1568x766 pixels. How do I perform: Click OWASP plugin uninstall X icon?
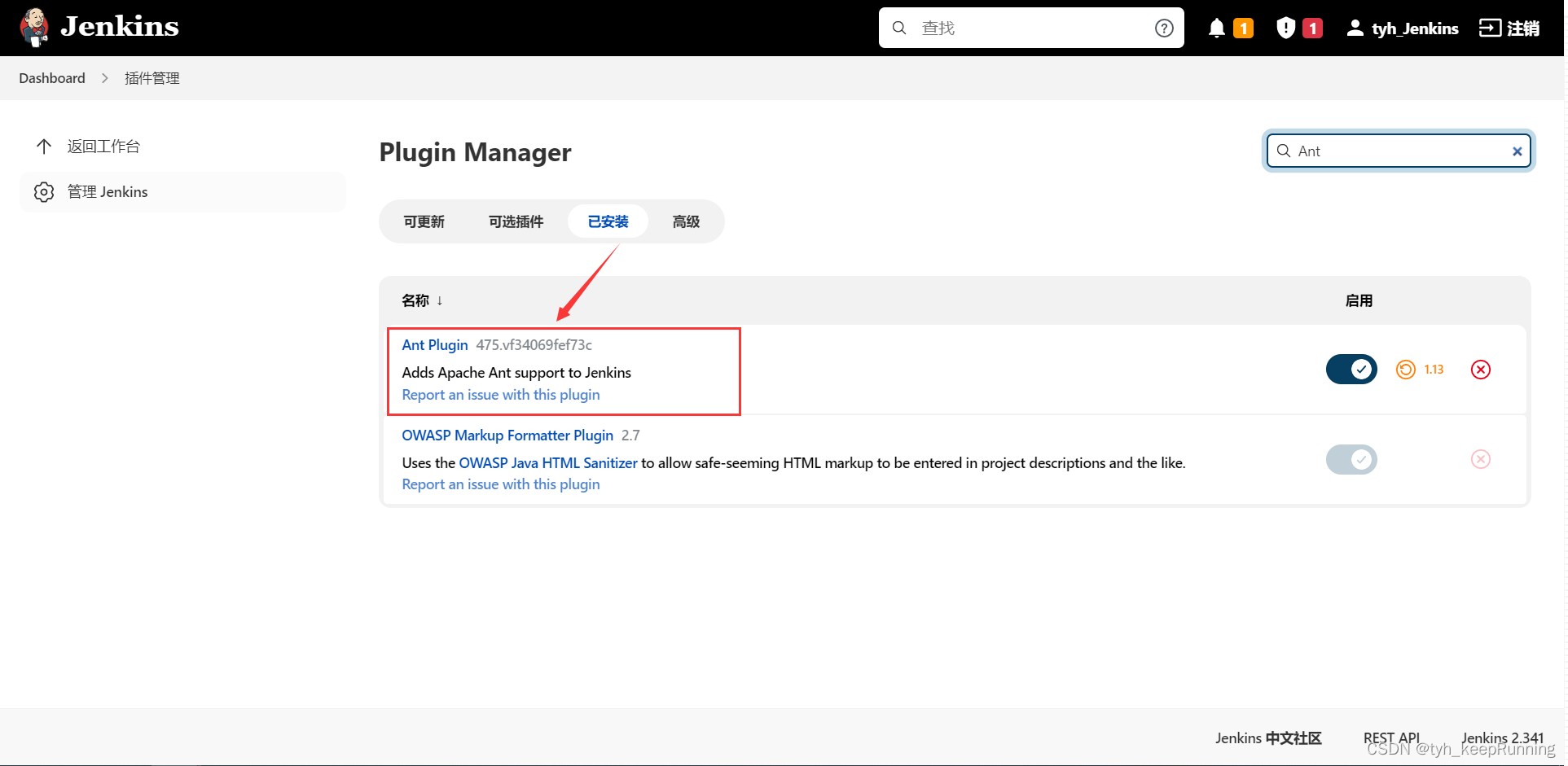1481,459
